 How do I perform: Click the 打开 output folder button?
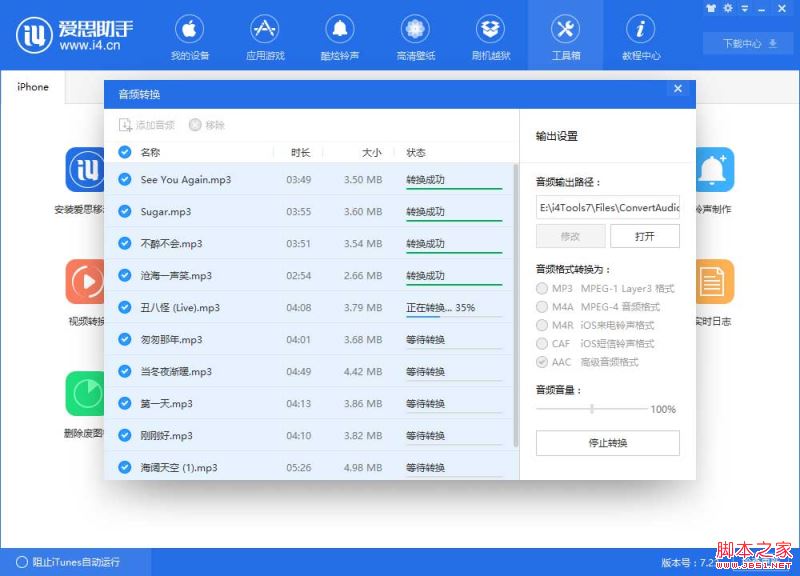point(645,236)
